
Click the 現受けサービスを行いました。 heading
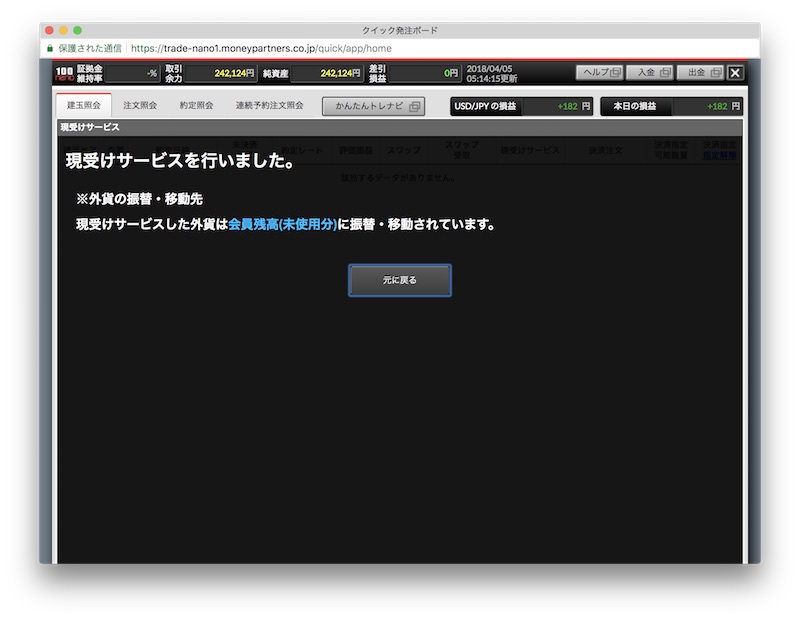[181, 161]
